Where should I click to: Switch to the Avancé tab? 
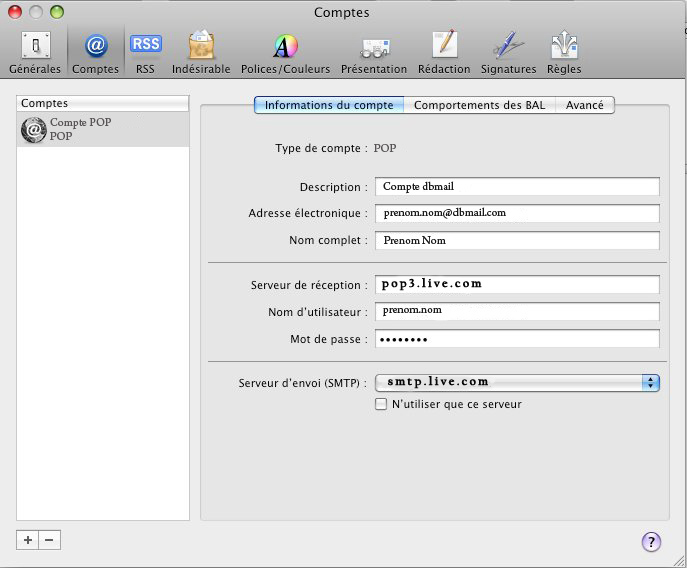click(x=585, y=105)
